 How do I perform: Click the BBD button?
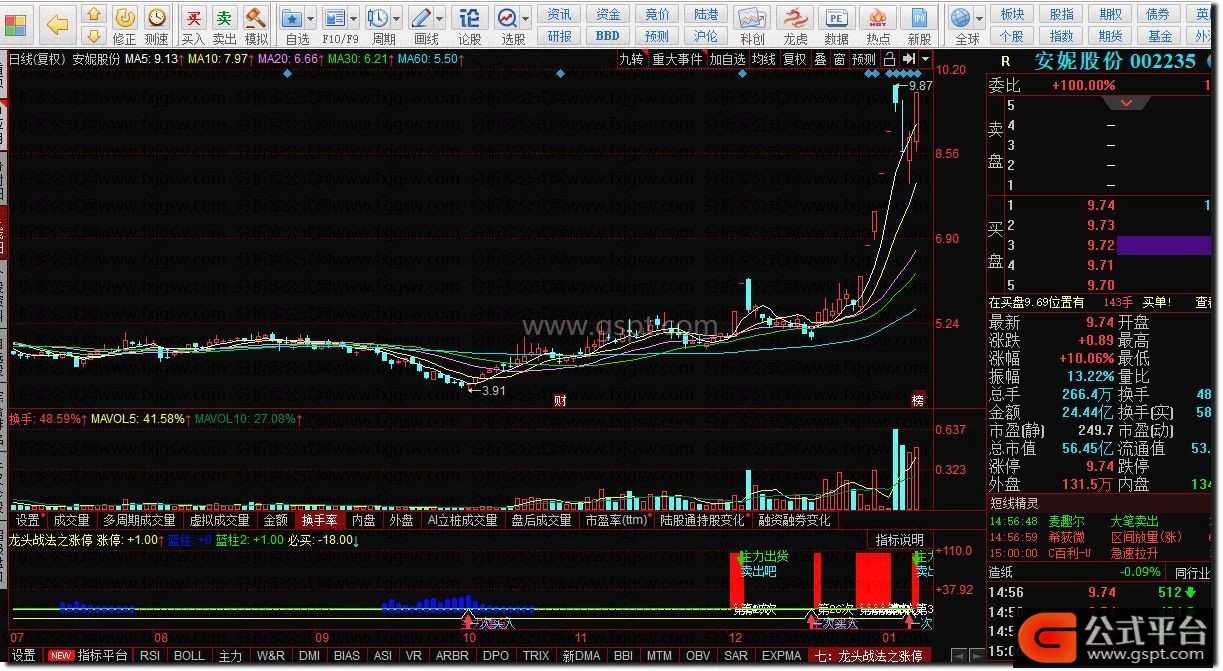(x=607, y=36)
